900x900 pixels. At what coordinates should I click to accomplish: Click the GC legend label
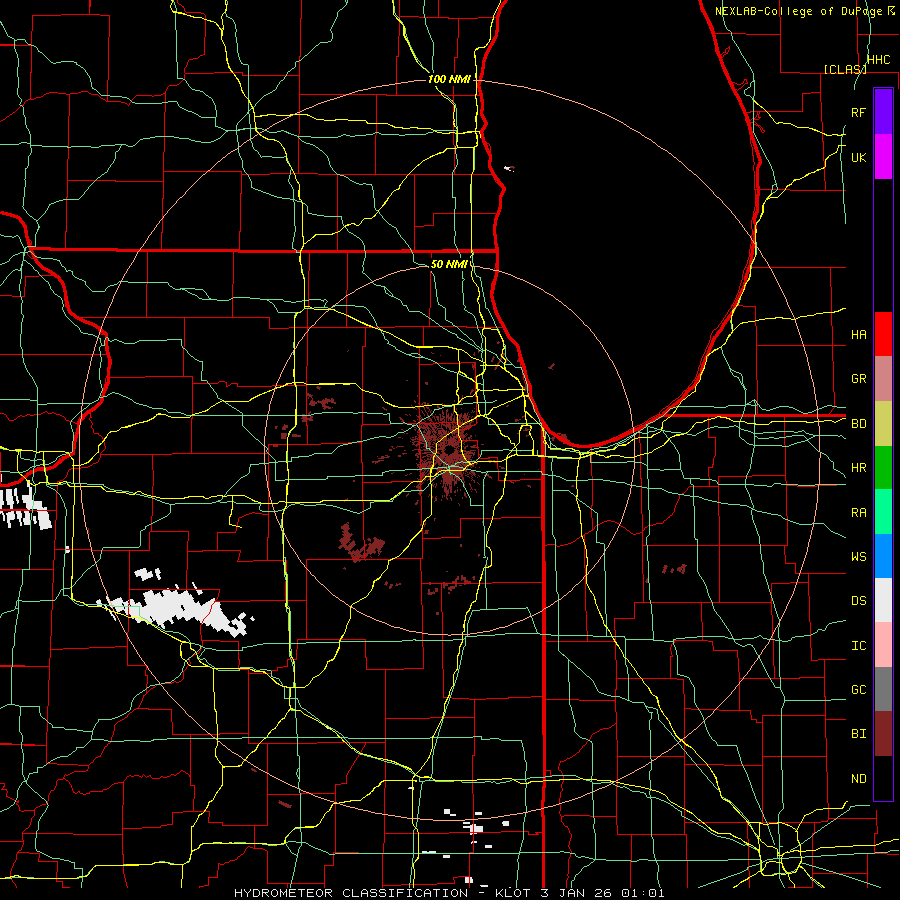coord(858,690)
